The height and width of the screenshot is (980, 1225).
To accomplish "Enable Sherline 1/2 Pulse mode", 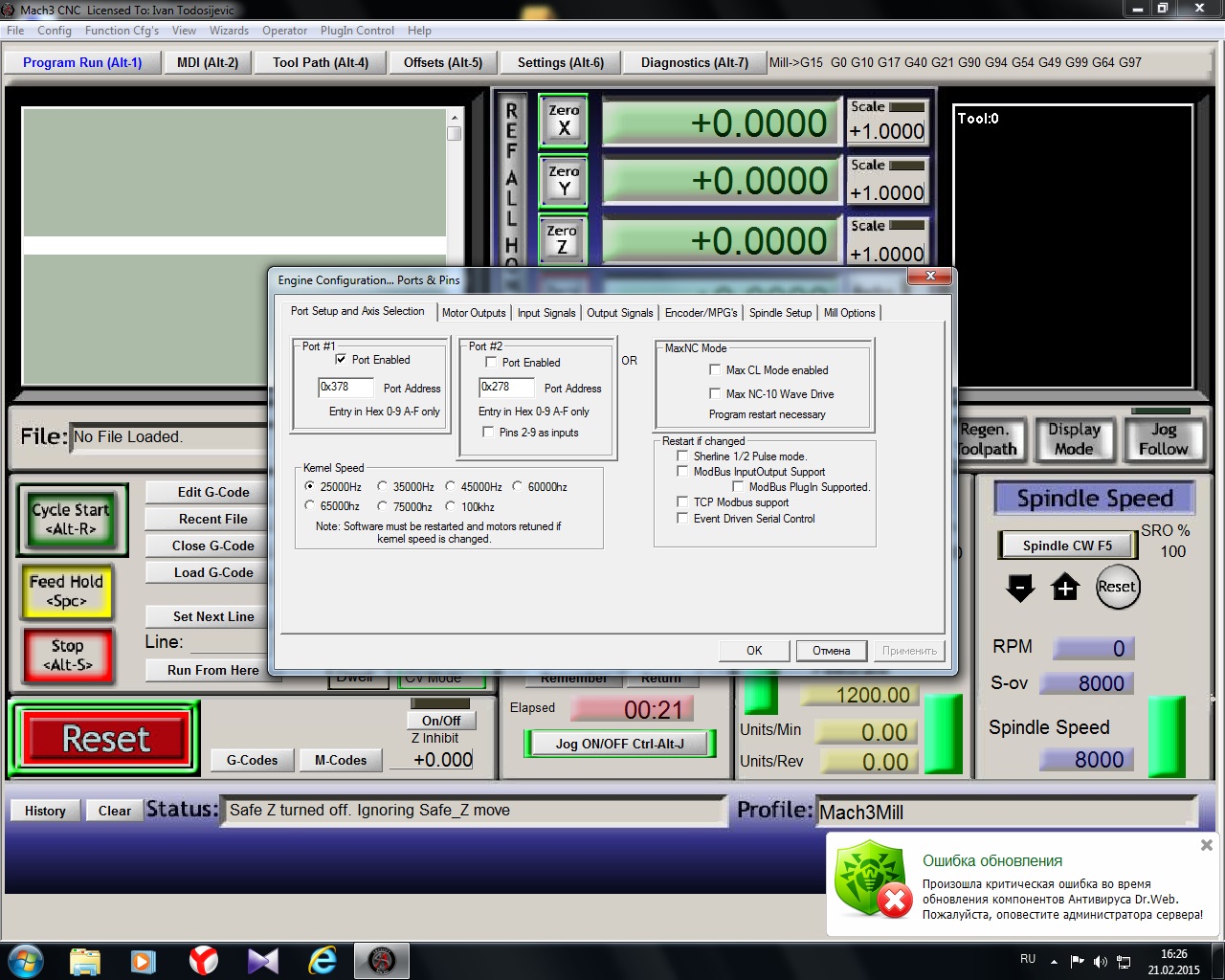I will point(682,457).
